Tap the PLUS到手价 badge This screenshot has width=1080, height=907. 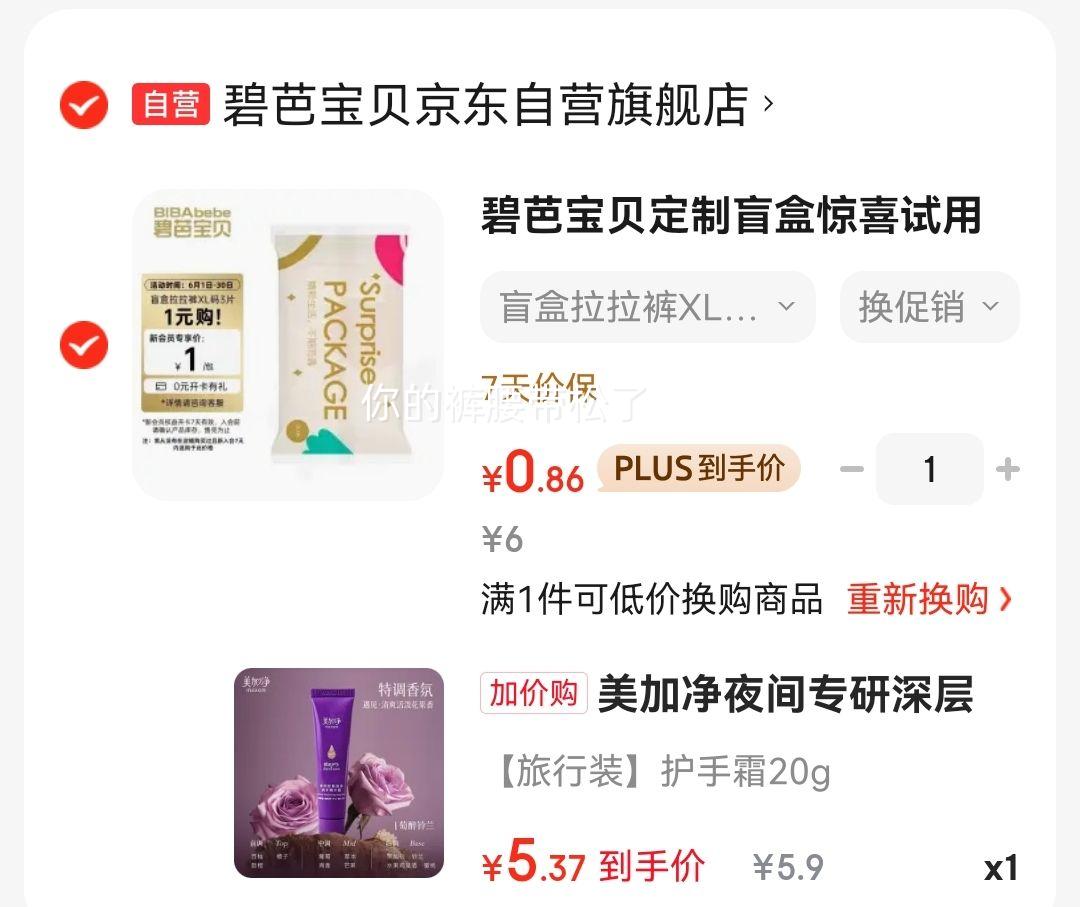(x=699, y=468)
